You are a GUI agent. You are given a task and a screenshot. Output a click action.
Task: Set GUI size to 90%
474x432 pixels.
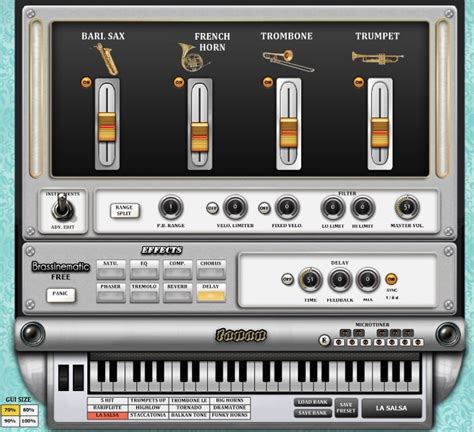(x=10, y=421)
